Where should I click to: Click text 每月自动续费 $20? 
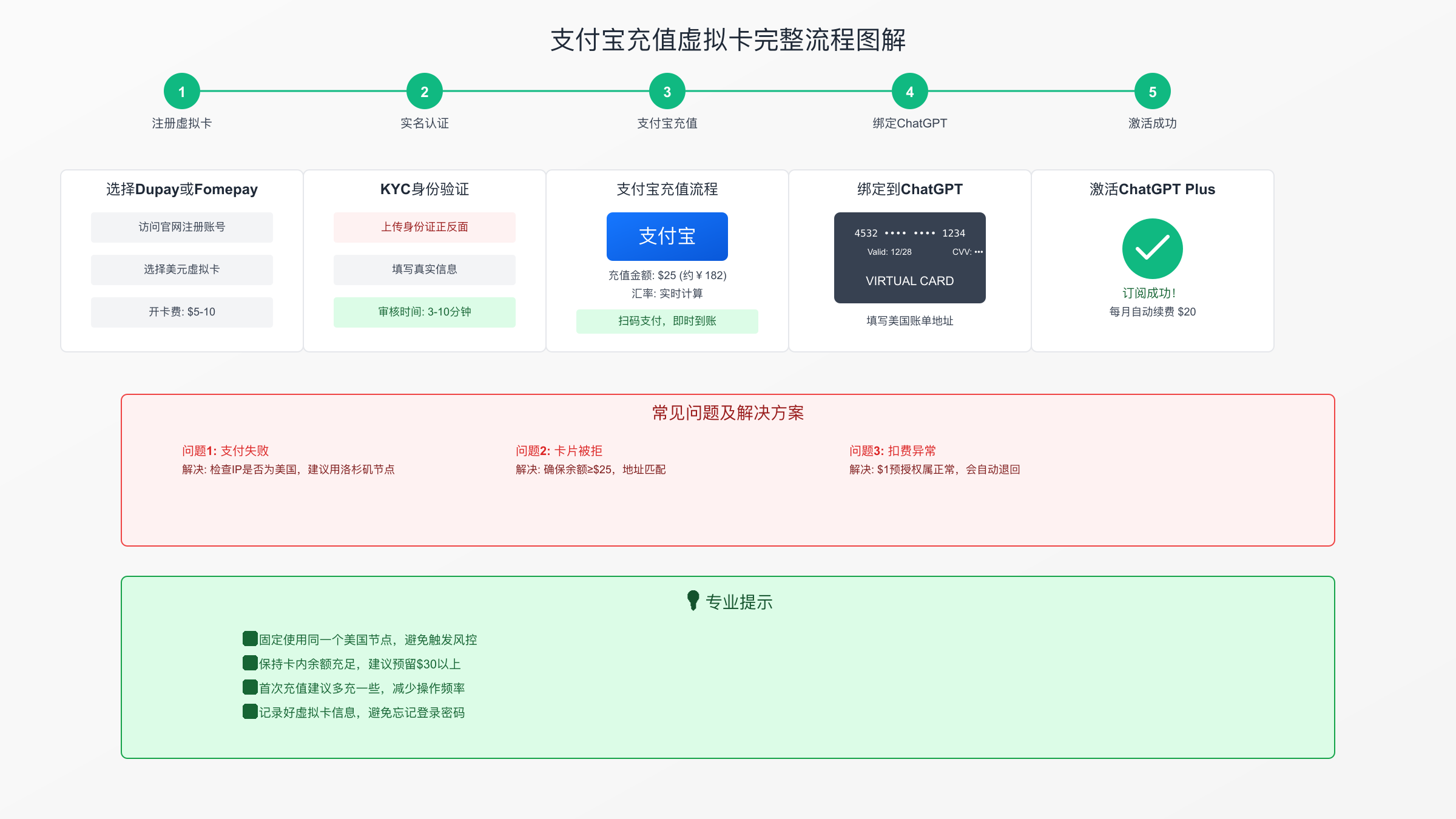[x=1153, y=312]
